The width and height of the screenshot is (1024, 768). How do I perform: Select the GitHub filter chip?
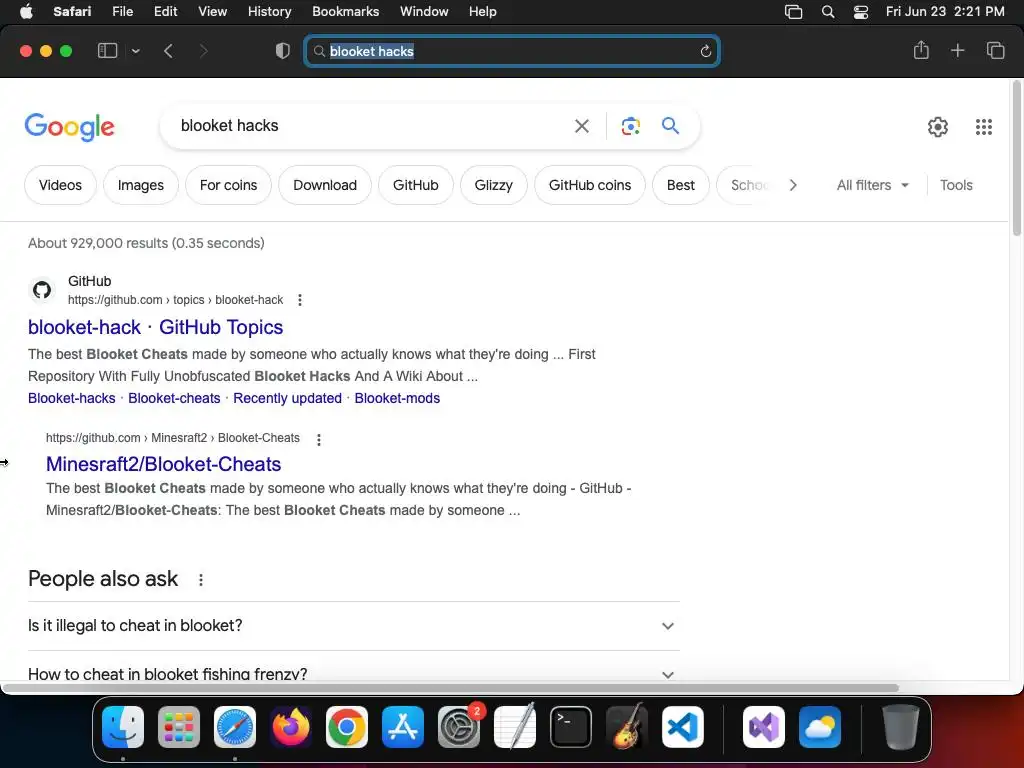(x=415, y=185)
